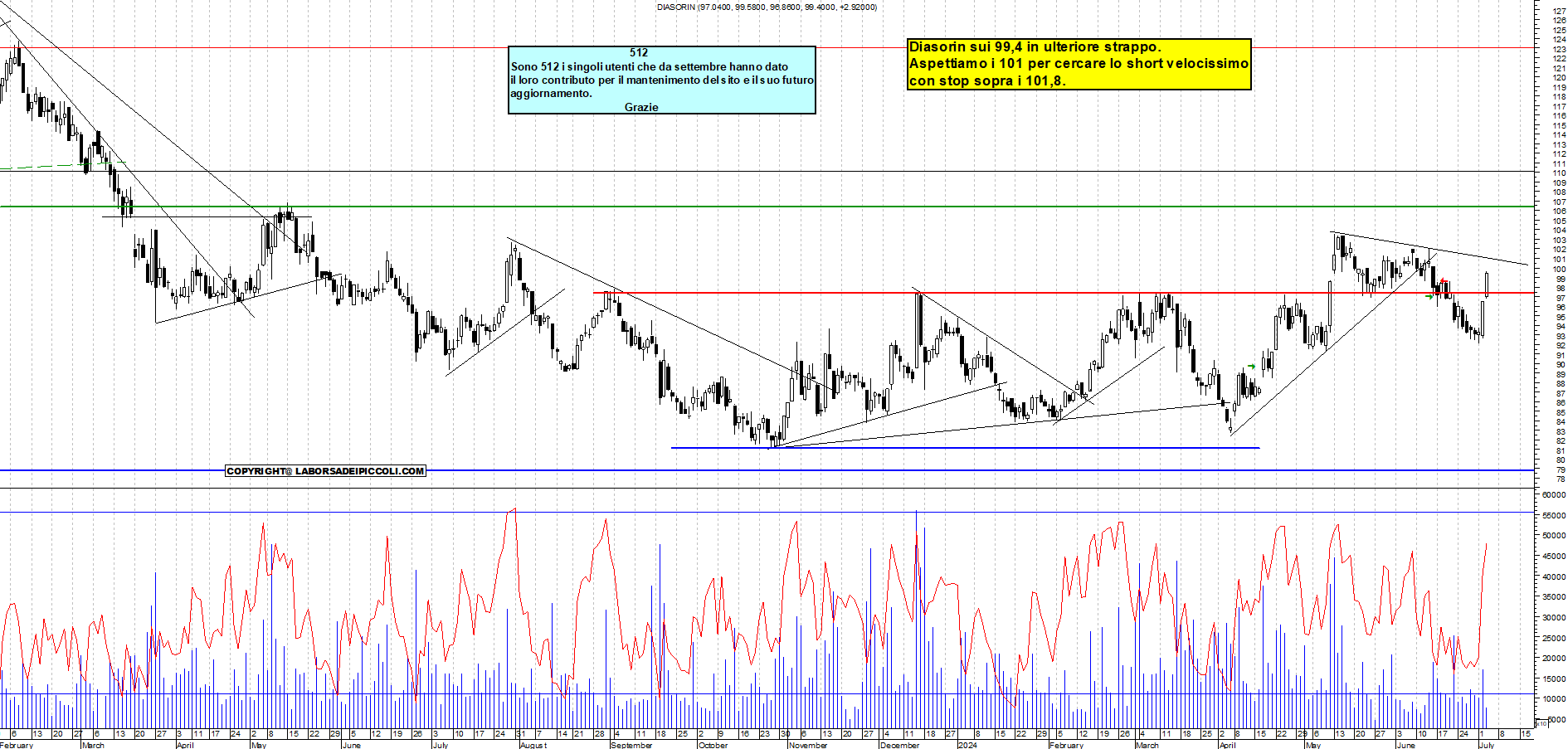Click the '80' label on the price axis

tap(1560, 460)
